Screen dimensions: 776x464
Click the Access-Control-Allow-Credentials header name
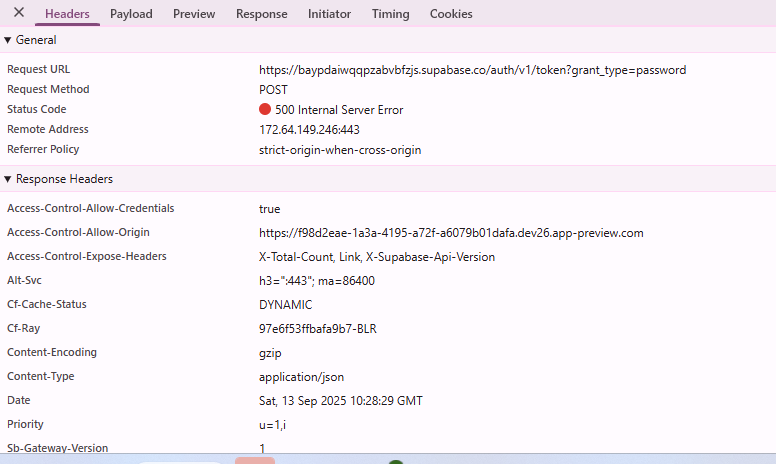(x=91, y=208)
